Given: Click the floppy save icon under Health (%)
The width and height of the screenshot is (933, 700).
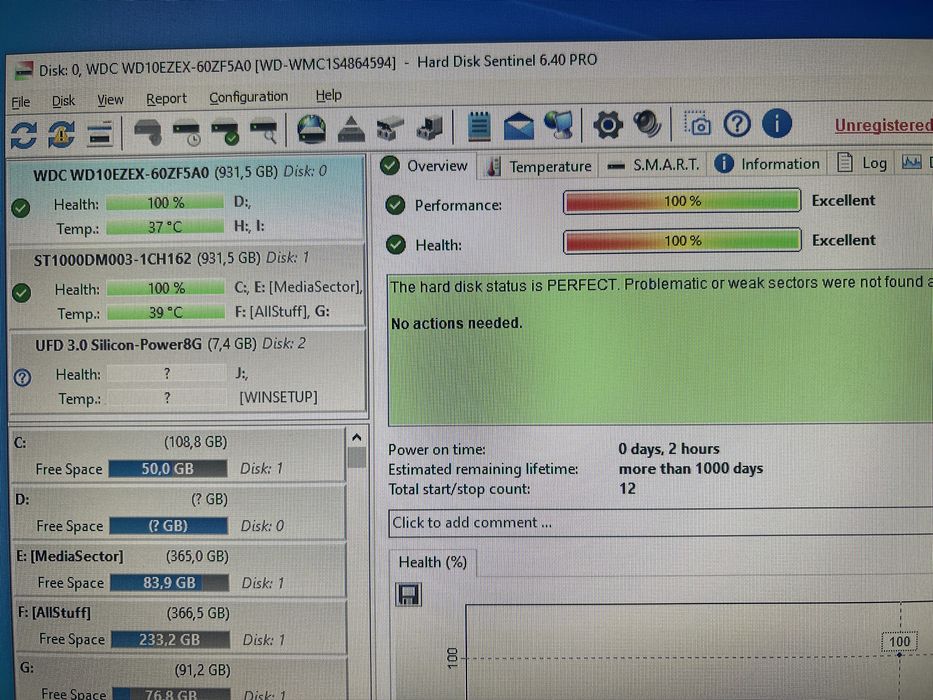Looking at the screenshot, I should 408,594.
